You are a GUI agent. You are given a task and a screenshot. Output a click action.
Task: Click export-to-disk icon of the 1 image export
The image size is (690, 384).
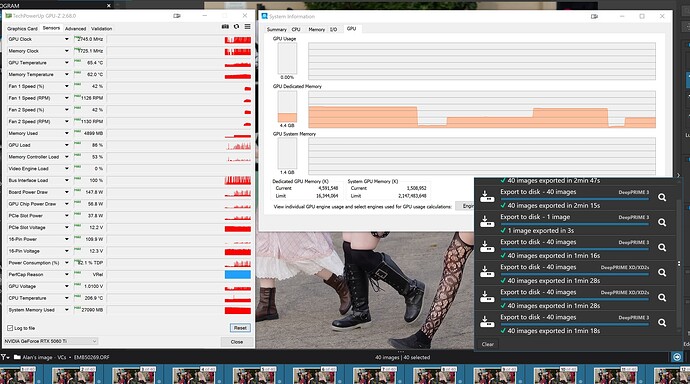click(x=487, y=222)
